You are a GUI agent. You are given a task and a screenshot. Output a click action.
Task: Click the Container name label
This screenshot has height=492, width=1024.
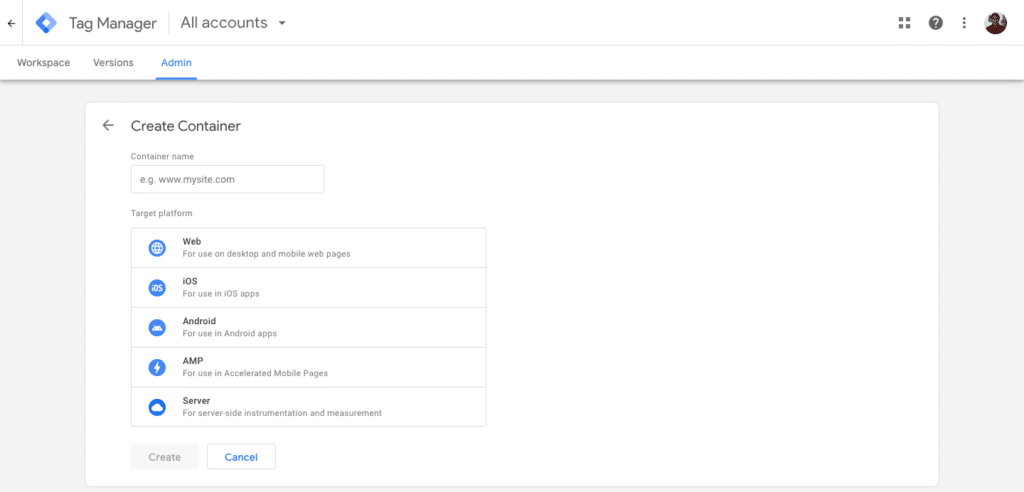pos(162,156)
